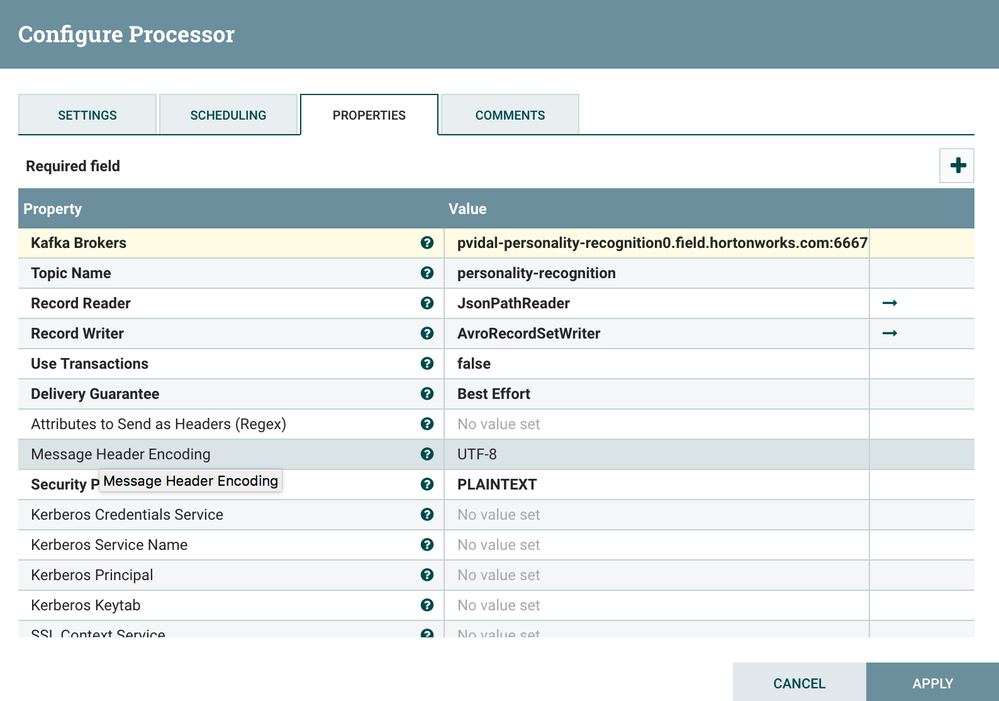Viewport: 999px width, 701px height.
Task: Go to JsonPathReader service via arrow
Action: (x=889, y=303)
